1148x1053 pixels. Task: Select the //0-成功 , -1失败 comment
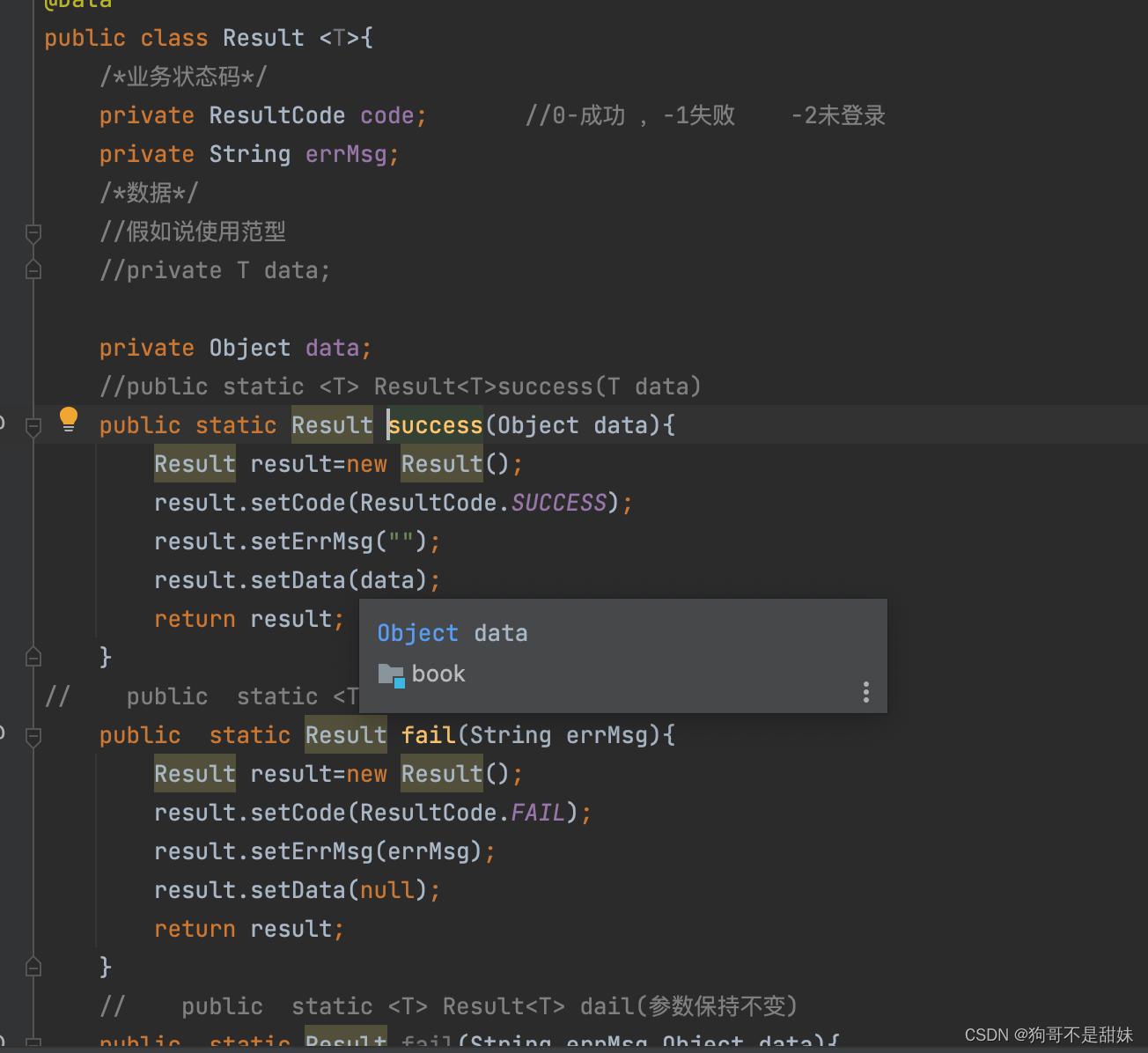tap(630, 115)
